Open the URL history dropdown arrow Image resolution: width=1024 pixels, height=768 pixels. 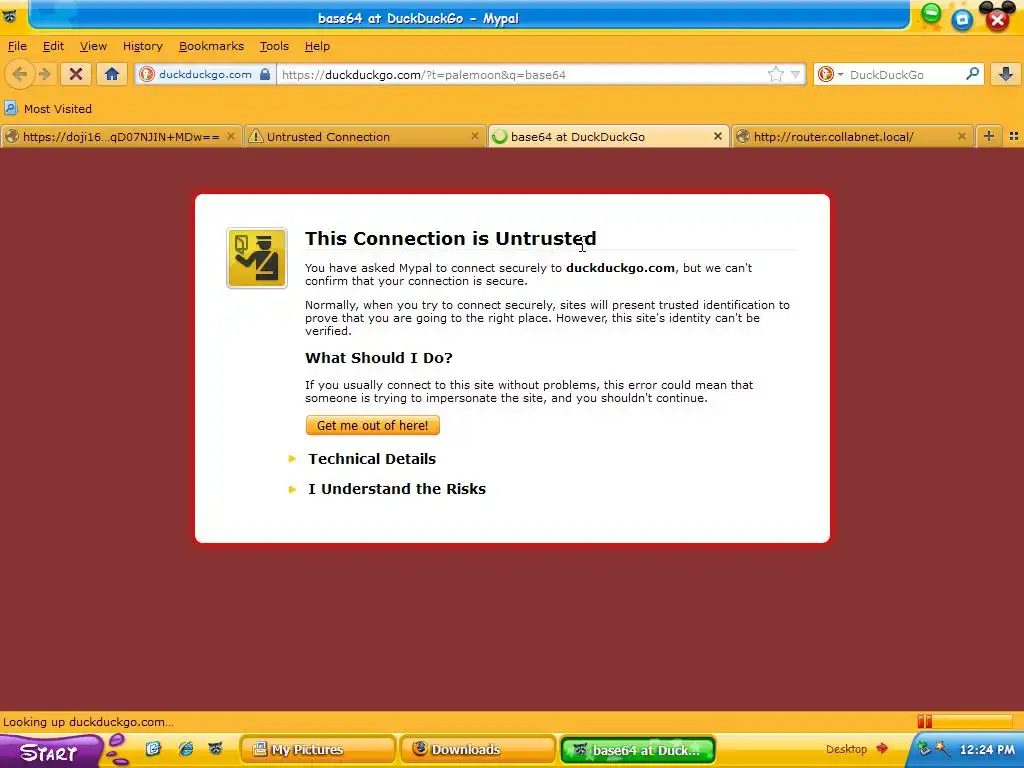coord(795,74)
